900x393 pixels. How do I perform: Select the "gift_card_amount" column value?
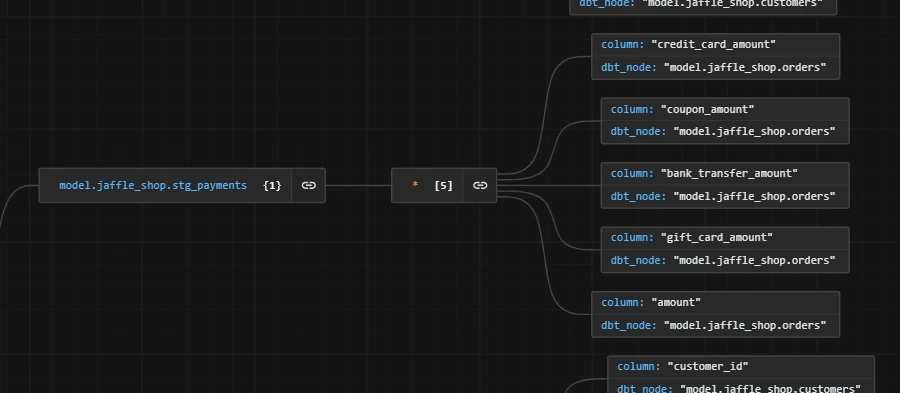point(716,237)
